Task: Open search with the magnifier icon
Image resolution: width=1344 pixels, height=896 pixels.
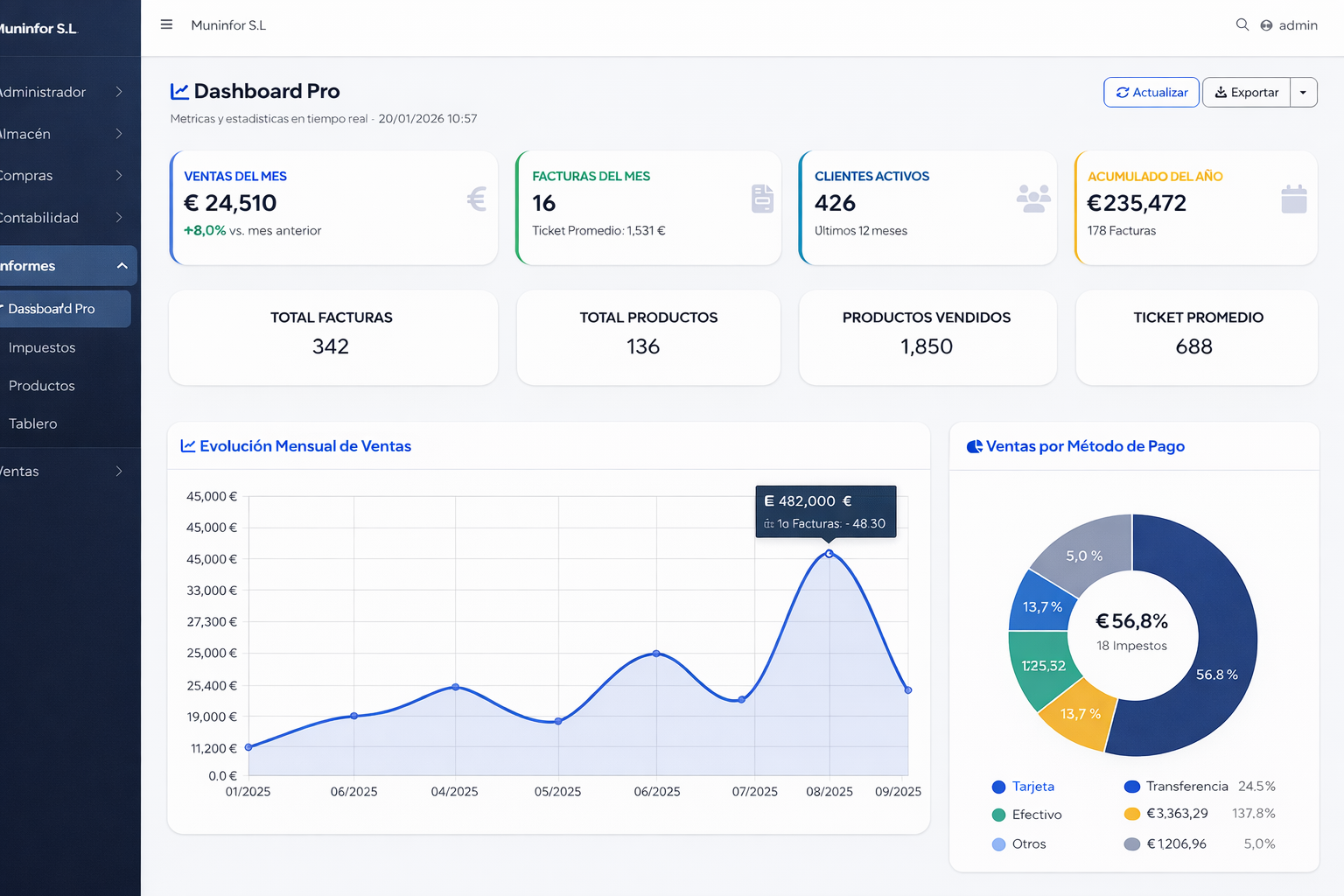Action: [1242, 24]
